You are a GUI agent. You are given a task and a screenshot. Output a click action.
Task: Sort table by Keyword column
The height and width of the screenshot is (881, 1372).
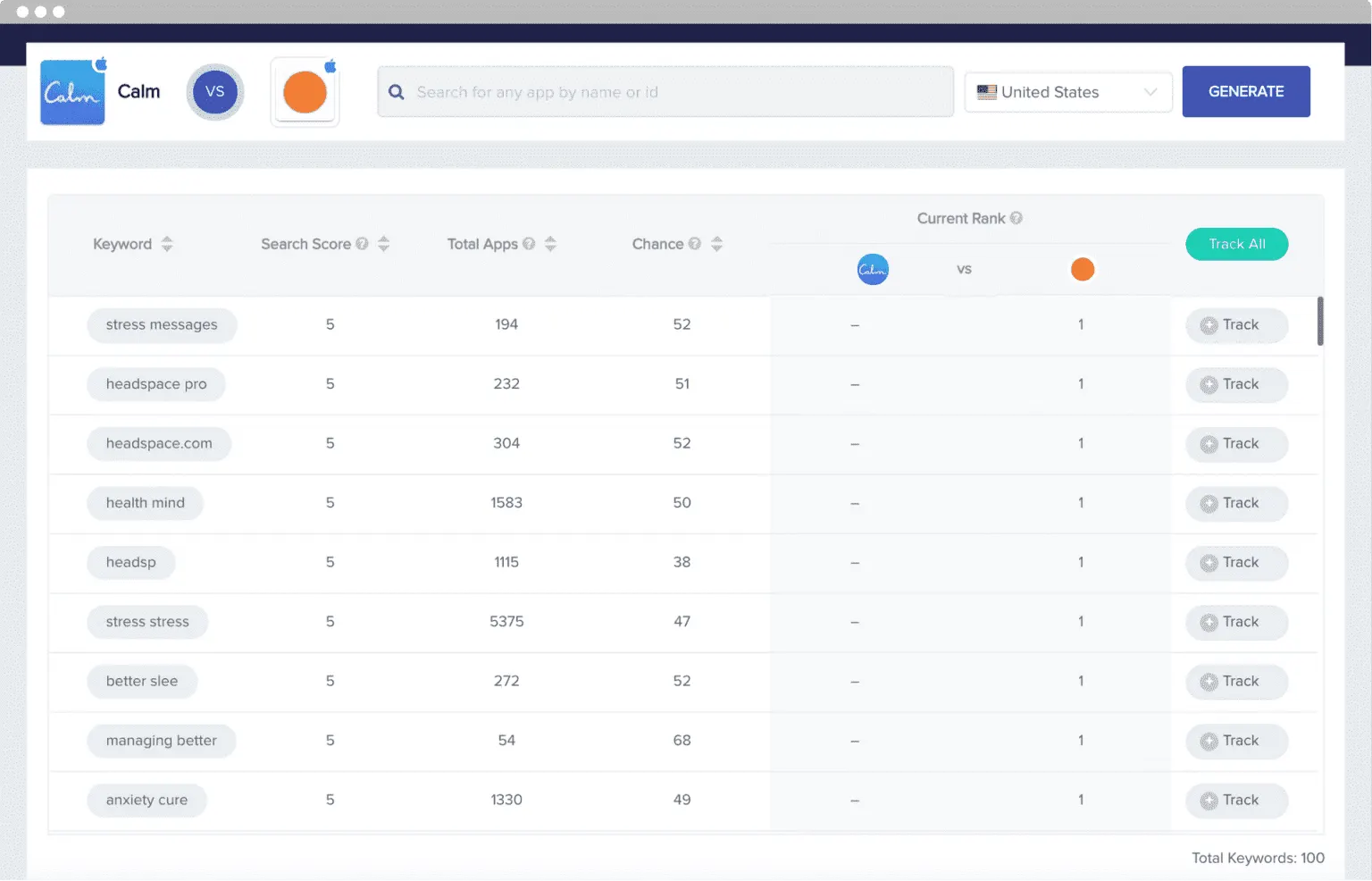pos(167,244)
